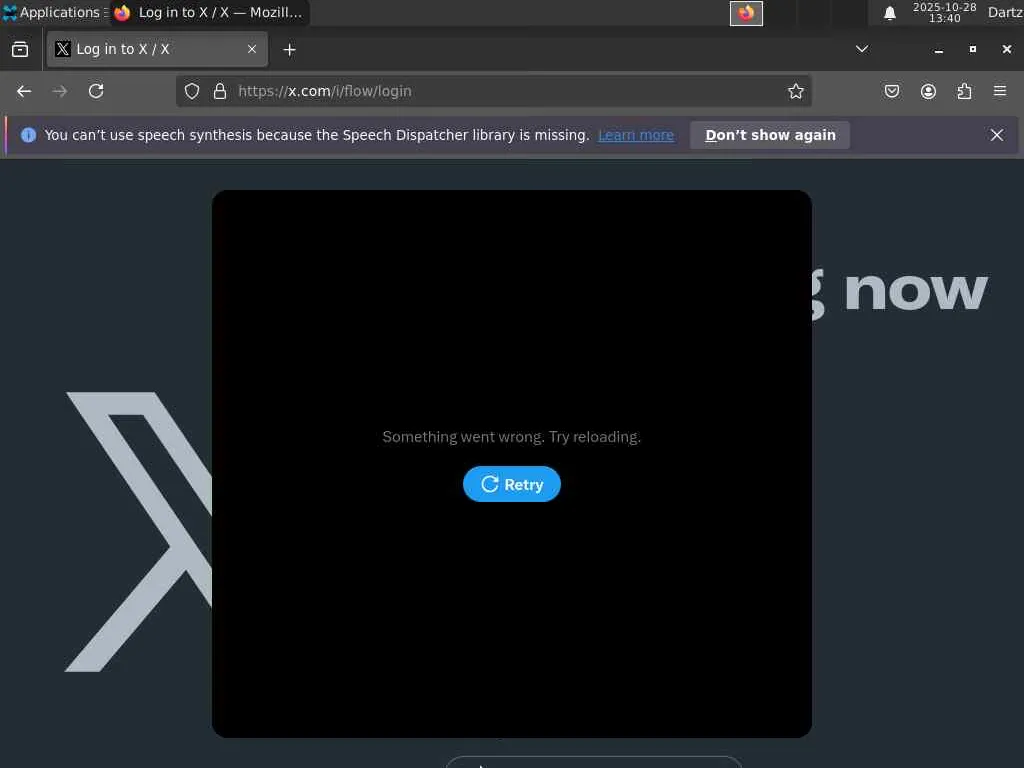Image resolution: width=1024 pixels, height=768 pixels.
Task: Click the forward navigation arrow
Action: pos(59,91)
